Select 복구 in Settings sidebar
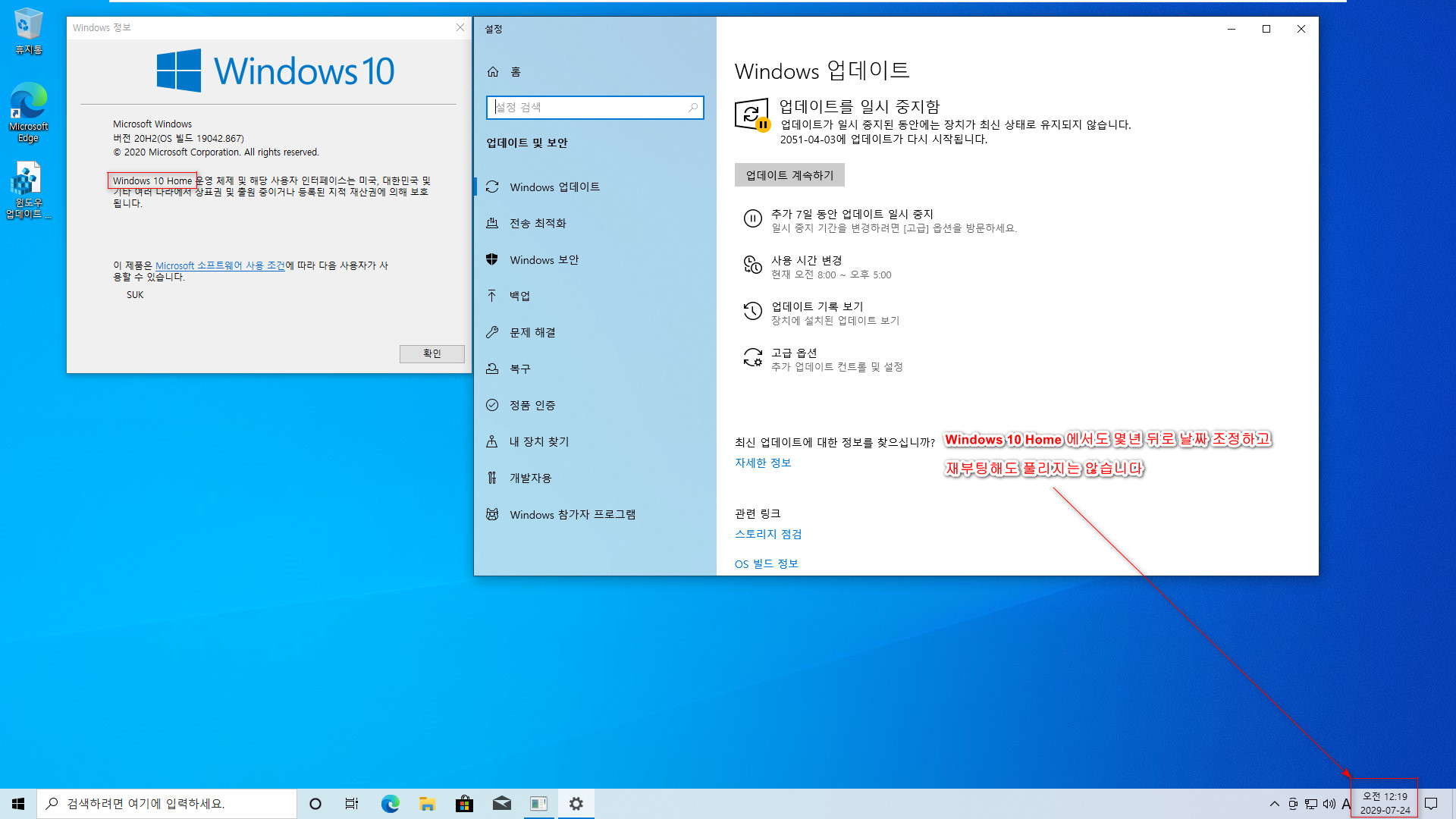The height and width of the screenshot is (819, 1456). pos(595,369)
